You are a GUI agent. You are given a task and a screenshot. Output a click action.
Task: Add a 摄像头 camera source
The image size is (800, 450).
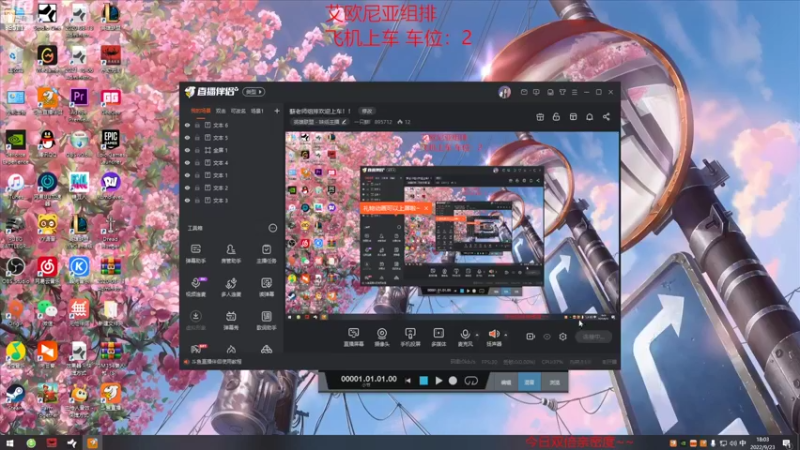382,337
